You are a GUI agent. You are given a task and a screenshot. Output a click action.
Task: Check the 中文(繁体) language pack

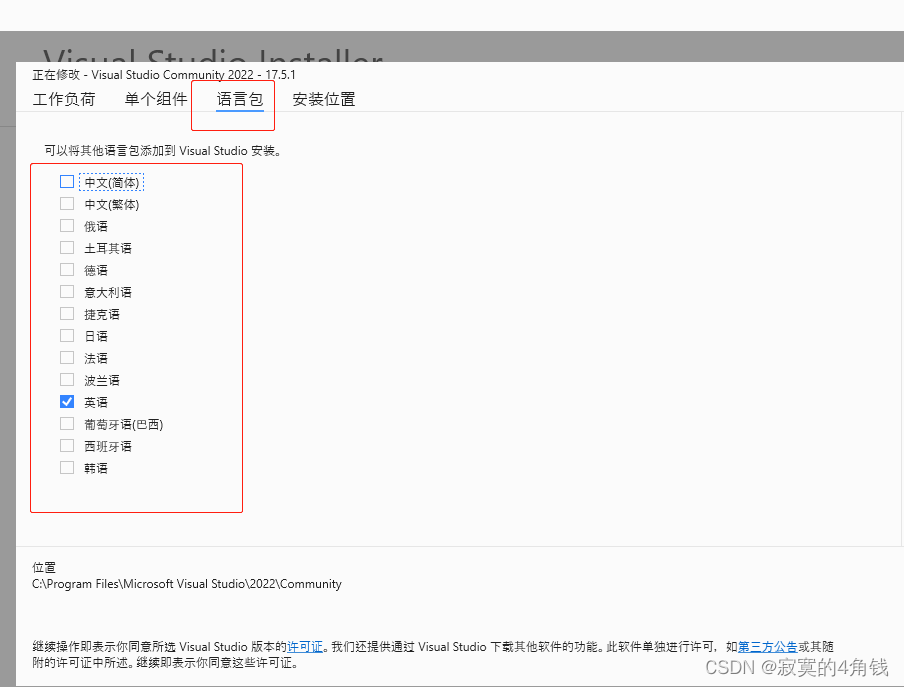click(x=67, y=204)
